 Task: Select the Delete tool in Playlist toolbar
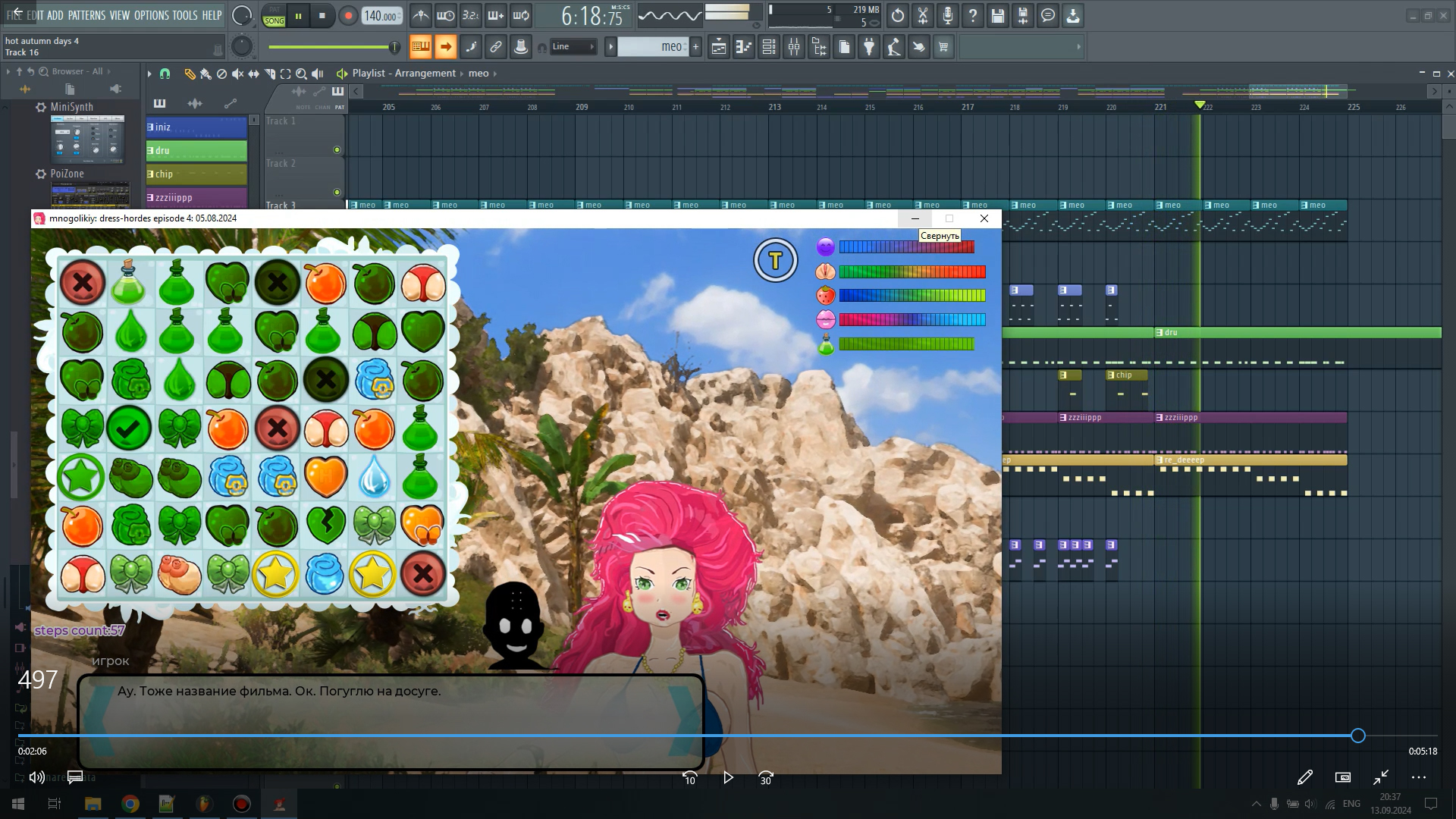(221, 74)
